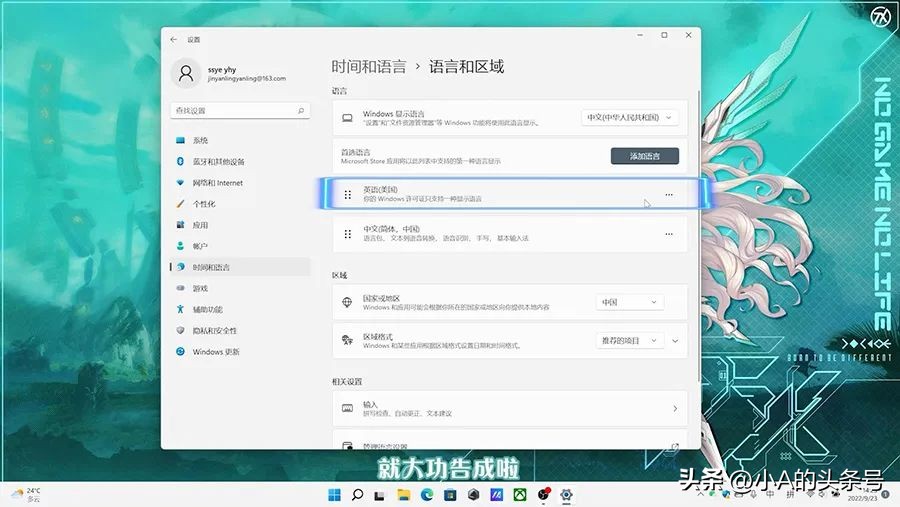Open 应用 in the sidebar
Viewport: 900px width, 507px height.
(x=240, y=225)
